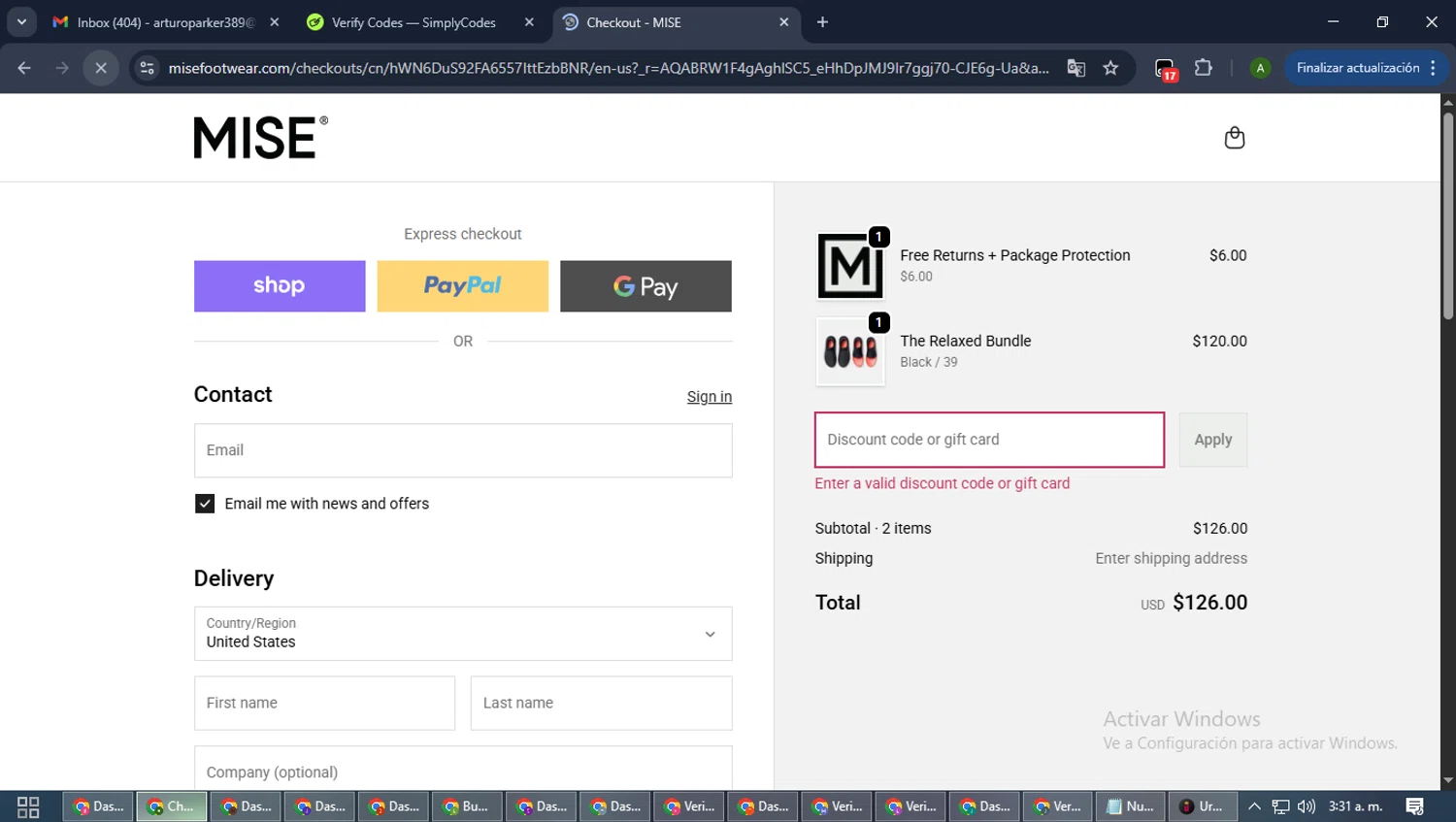Open a new browser tab
Image resolution: width=1456 pixels, height=822 pixels.
pyautogui.click(x=822, y=22)
